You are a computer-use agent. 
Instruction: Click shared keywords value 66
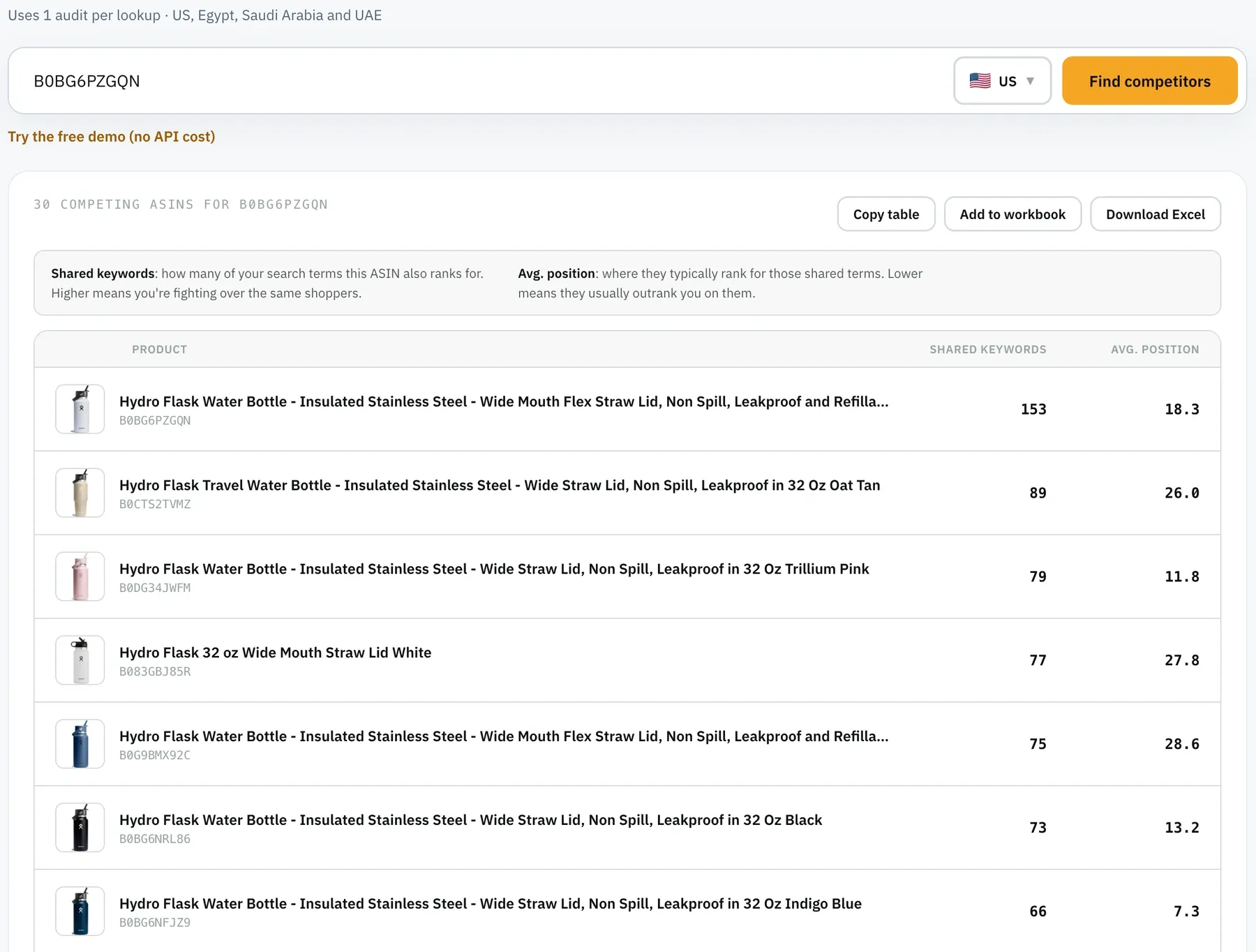(1038, 912)
